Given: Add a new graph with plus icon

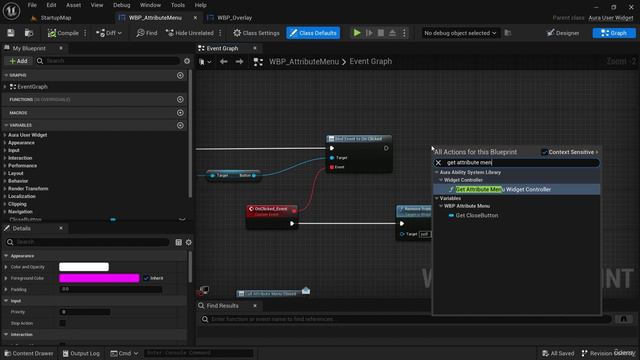Looking at the screenshot, I should [180, 76].
